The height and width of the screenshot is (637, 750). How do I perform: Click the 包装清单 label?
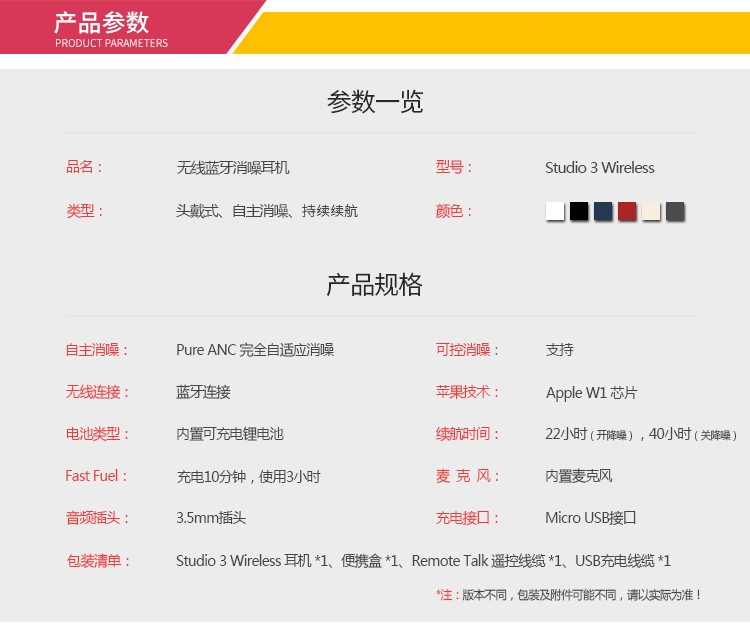tap(99, 560)
